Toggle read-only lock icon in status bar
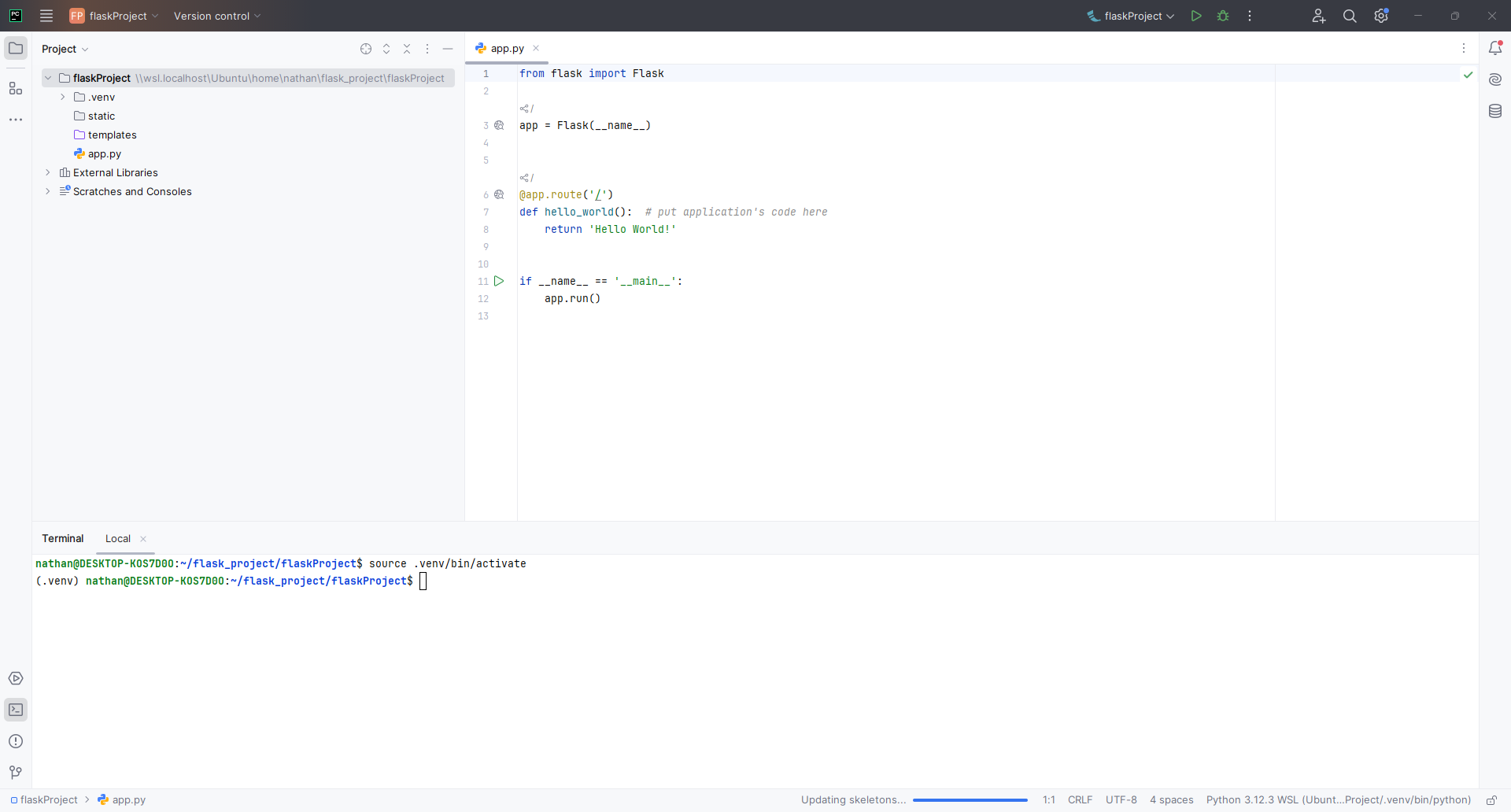 pyautogui.click(x=1491, y=800)
